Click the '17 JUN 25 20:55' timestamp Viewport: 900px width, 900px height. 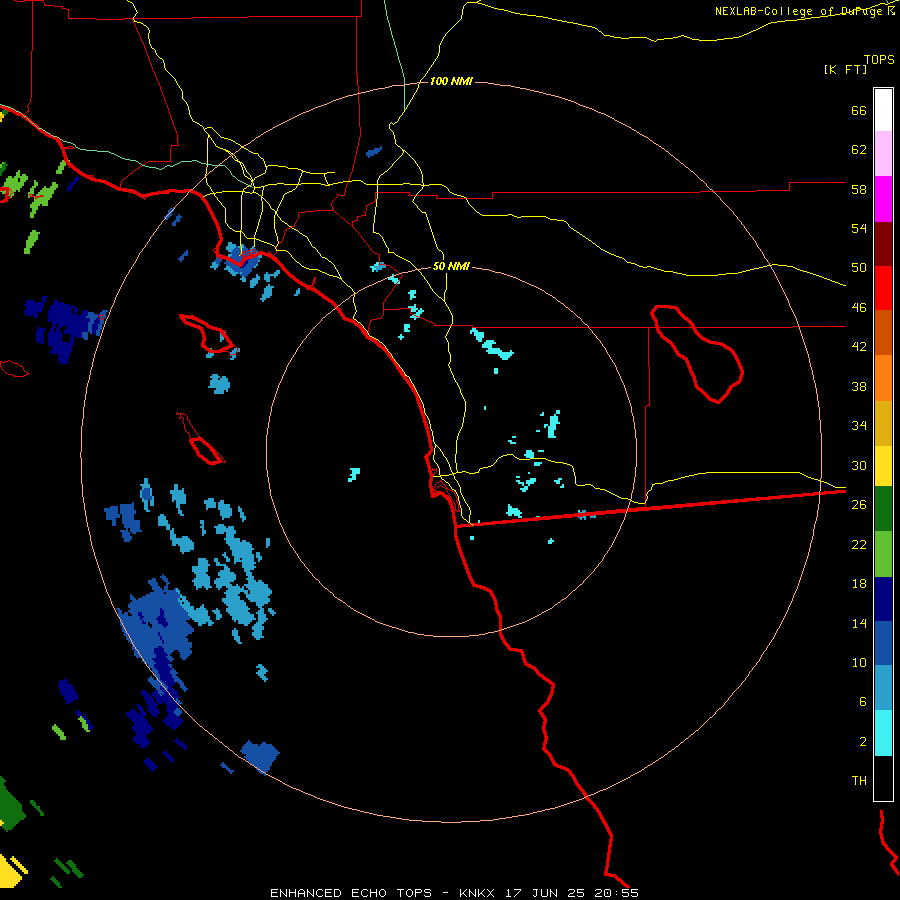tap(572, 893)
